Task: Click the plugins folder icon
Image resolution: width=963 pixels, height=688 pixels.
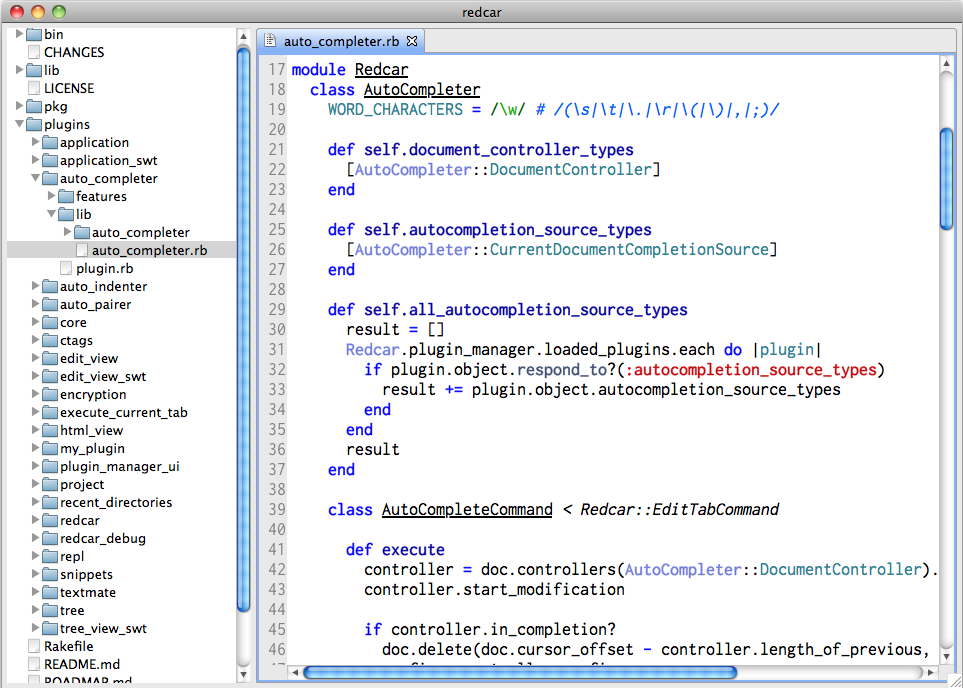Action: [34, 124]
